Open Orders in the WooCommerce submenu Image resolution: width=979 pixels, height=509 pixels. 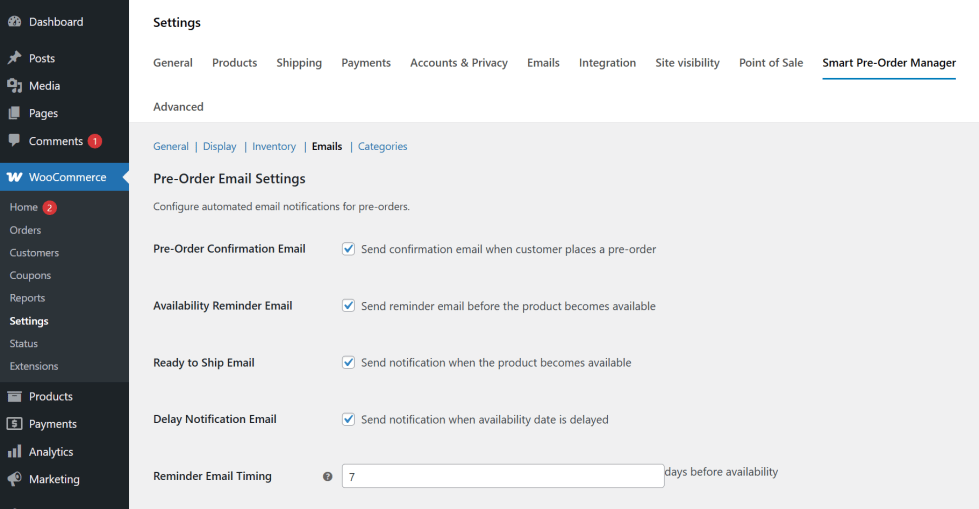[25, 230]
